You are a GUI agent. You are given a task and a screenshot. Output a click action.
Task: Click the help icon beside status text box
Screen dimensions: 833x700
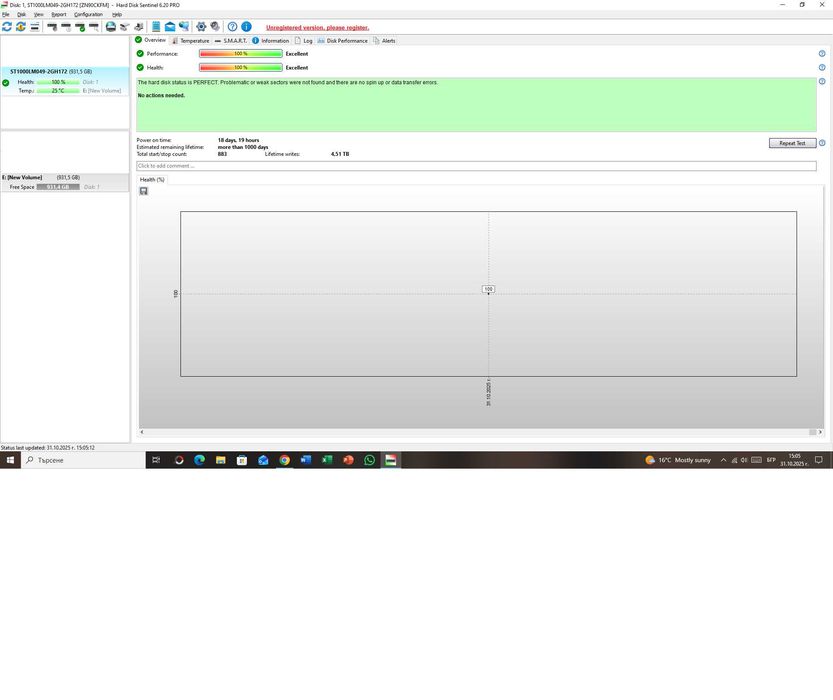tap(822, 82)
